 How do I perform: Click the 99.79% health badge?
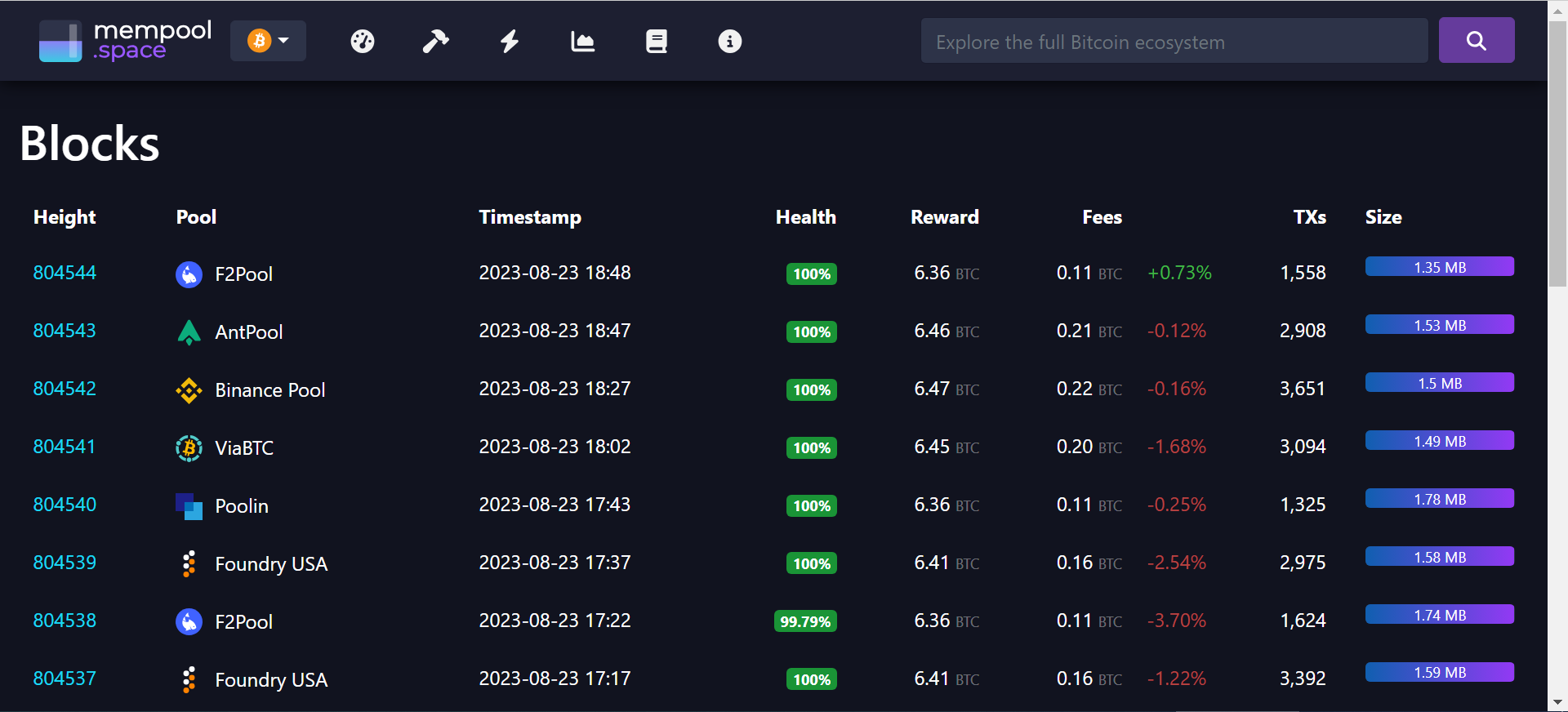(805, 622)
